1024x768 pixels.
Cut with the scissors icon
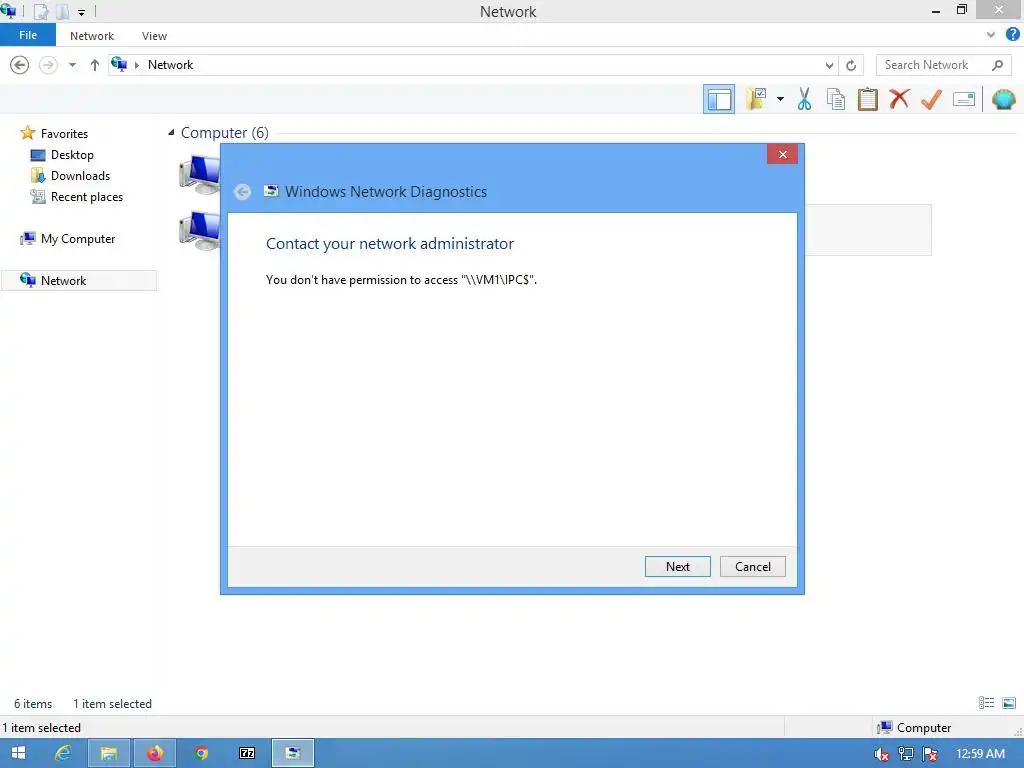pyautogui.click(x=804, y=99)
